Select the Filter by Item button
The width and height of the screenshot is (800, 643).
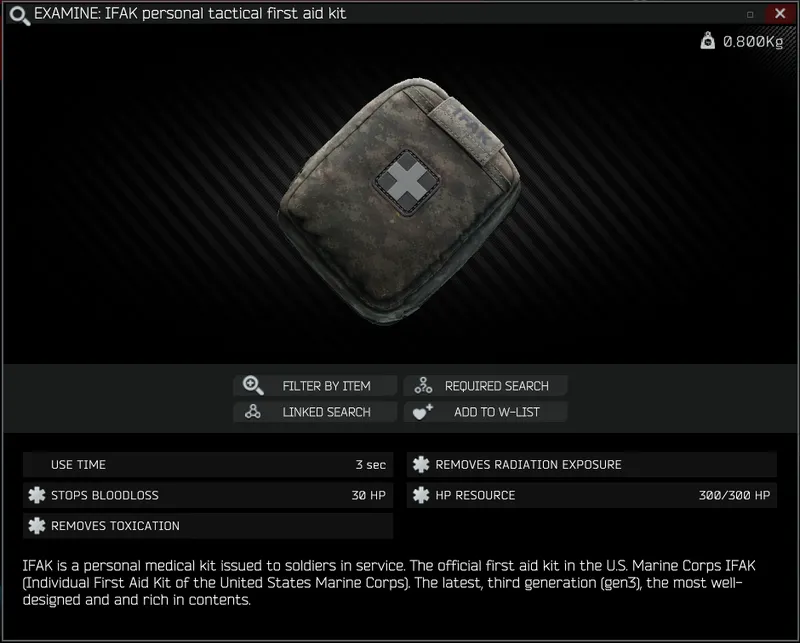pos(315,385)
